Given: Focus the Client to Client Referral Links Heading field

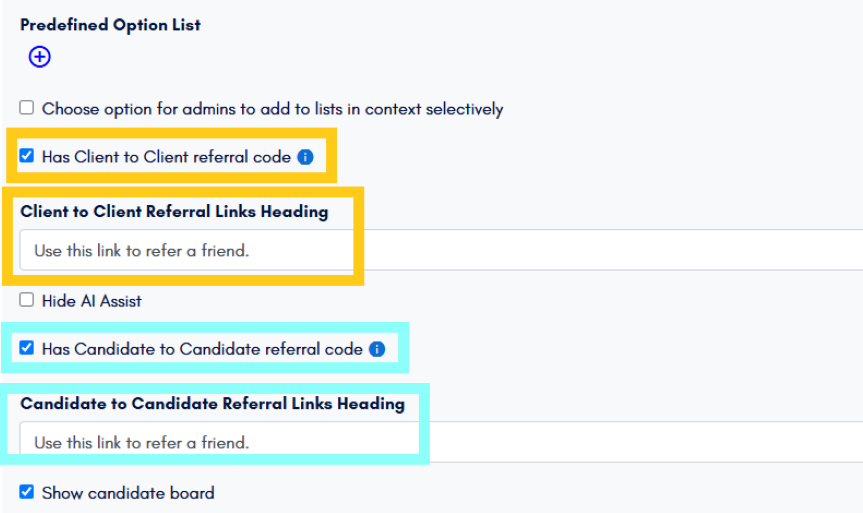Looking at the screenshot, I should tap(441, 250).
